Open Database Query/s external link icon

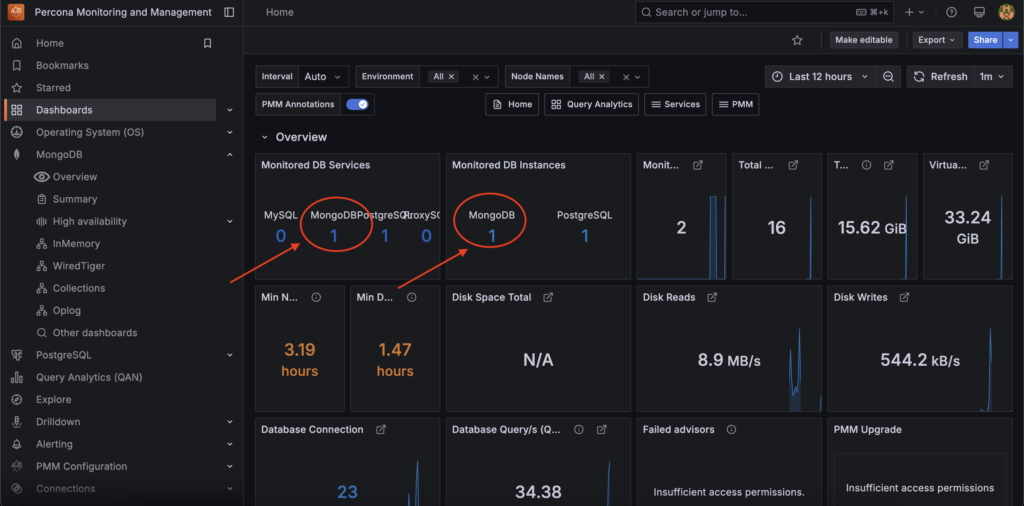point(601,430)
